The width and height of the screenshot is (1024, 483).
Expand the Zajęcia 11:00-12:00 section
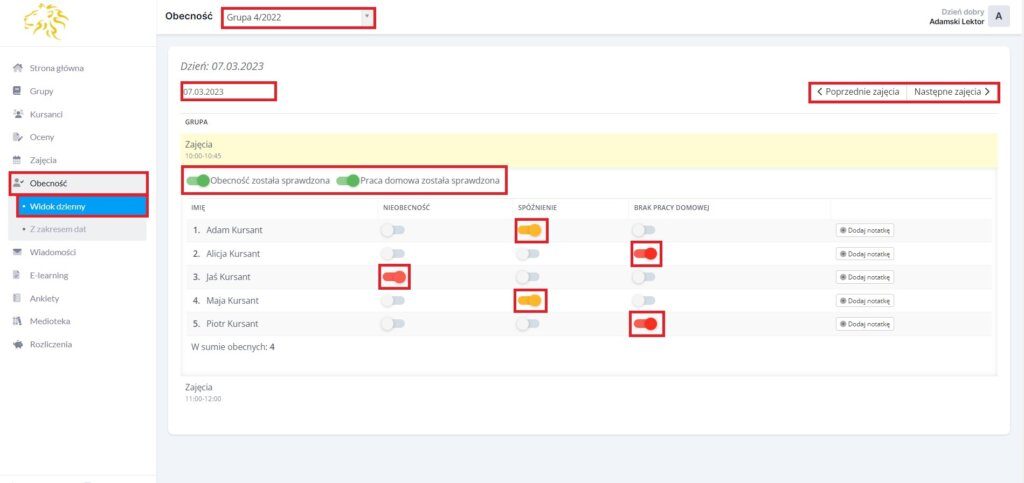199,387
